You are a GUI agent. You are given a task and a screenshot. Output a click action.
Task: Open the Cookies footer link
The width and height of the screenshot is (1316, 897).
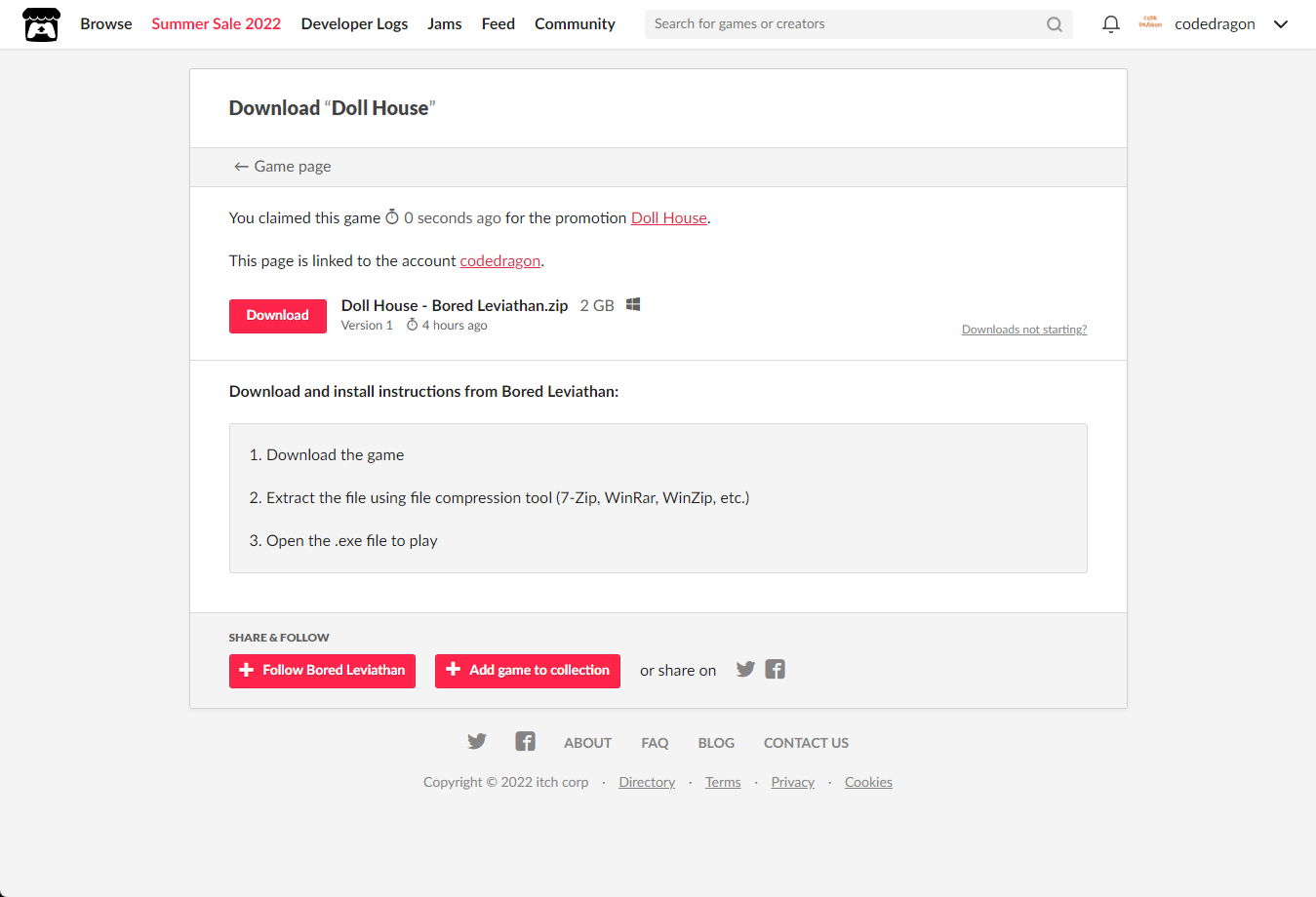[868, 782]
